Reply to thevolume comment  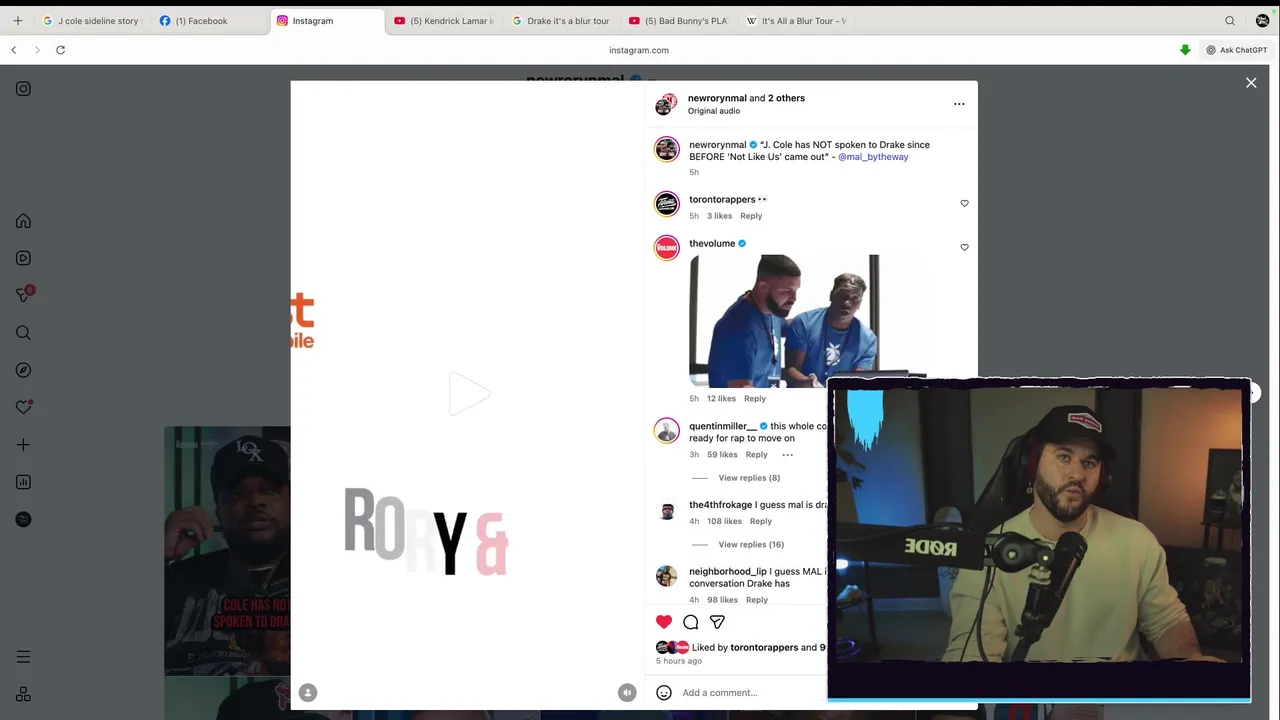coord(755,399)
